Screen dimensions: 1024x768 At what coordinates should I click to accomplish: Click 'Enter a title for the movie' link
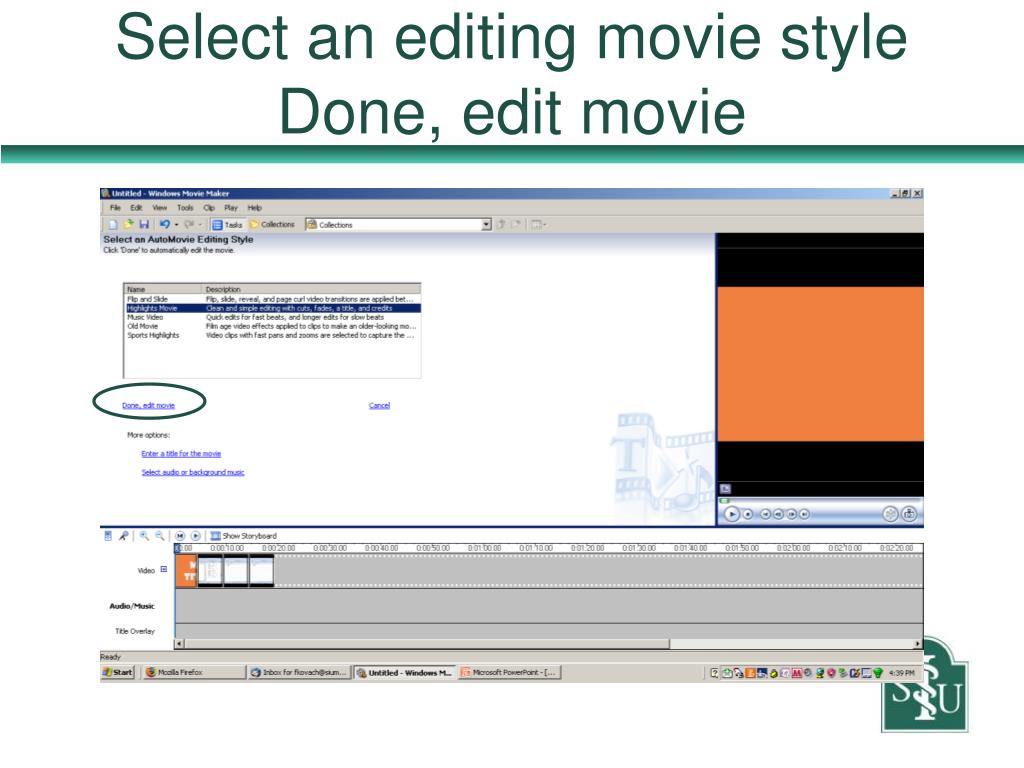pyautogui.click(x=181, y=454)
